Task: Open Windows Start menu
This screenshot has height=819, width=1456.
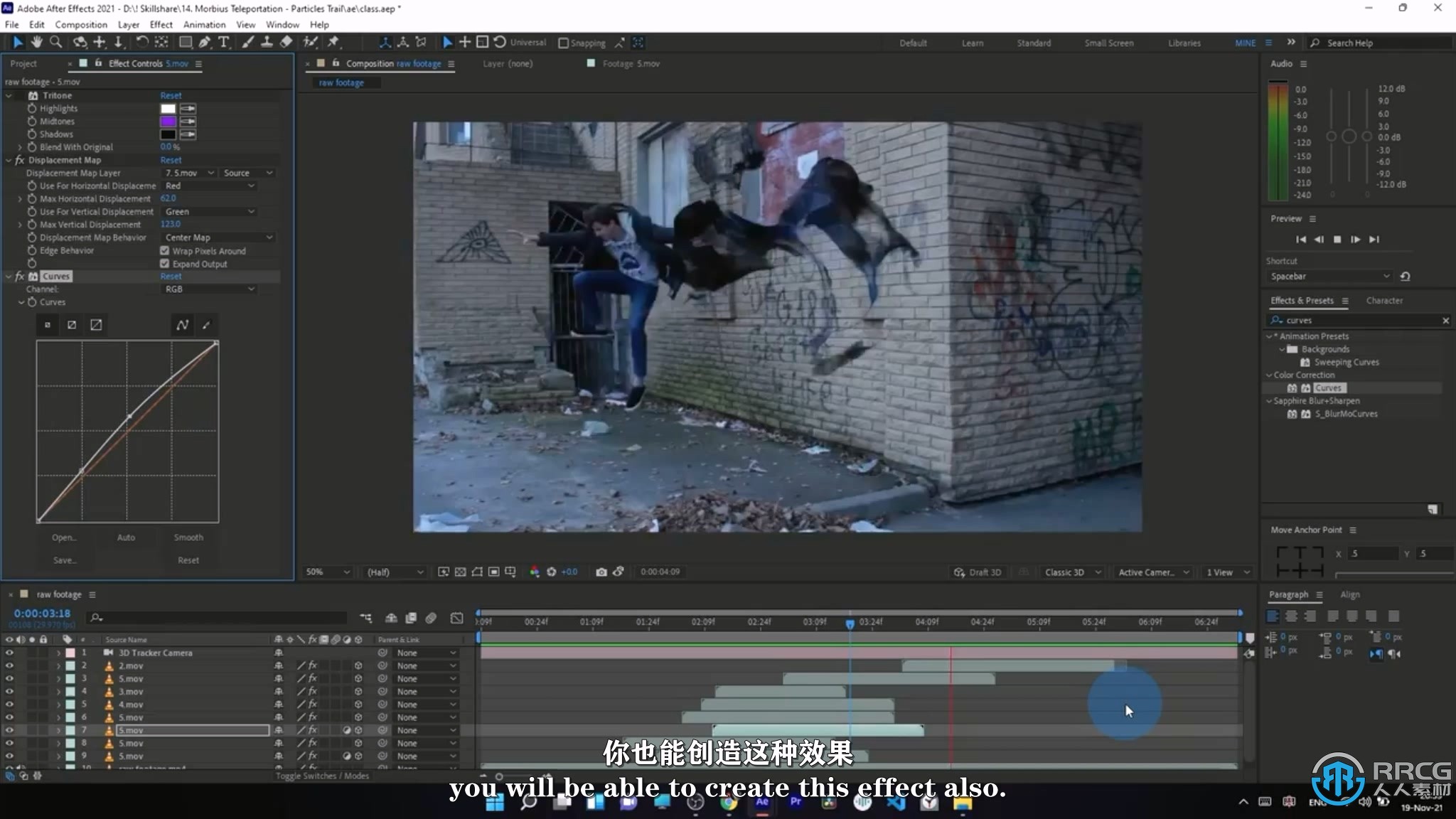Action: point(495,803)
